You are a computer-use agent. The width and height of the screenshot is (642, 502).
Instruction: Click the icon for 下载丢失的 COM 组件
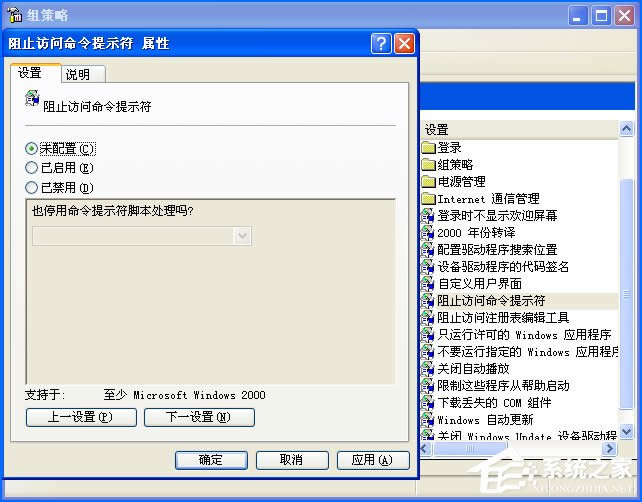(428, 403)
